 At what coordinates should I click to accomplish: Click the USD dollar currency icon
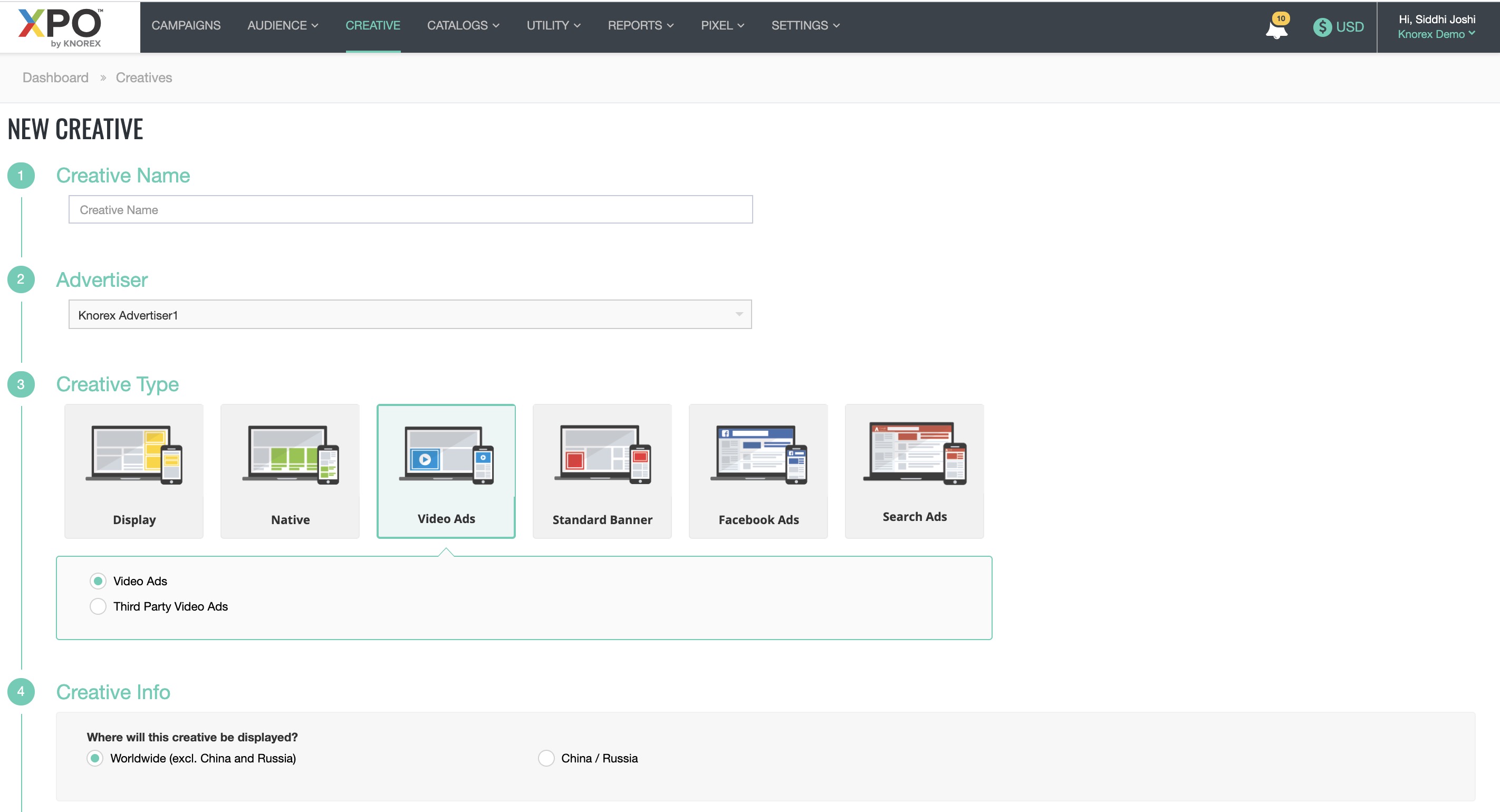pos(1322,27)
